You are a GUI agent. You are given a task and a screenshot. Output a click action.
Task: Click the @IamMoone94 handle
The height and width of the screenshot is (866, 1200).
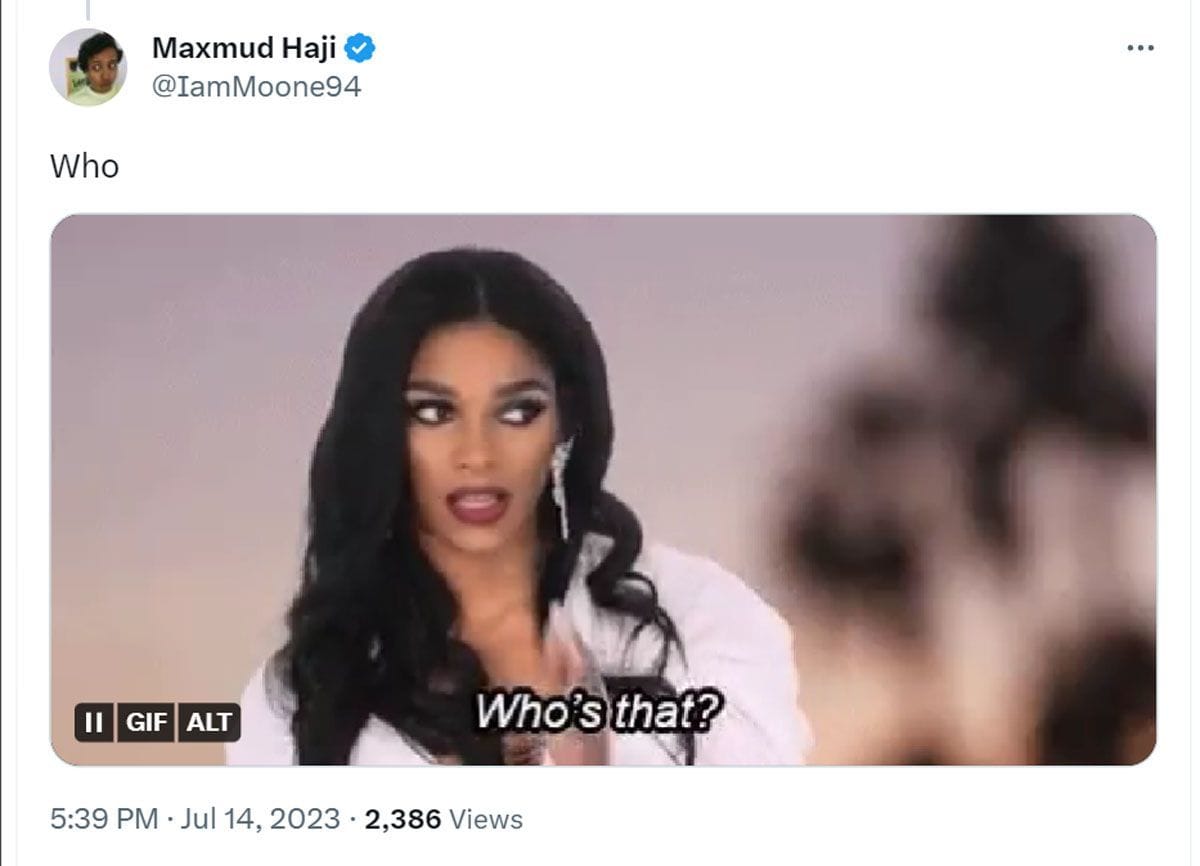click(256, 87)
